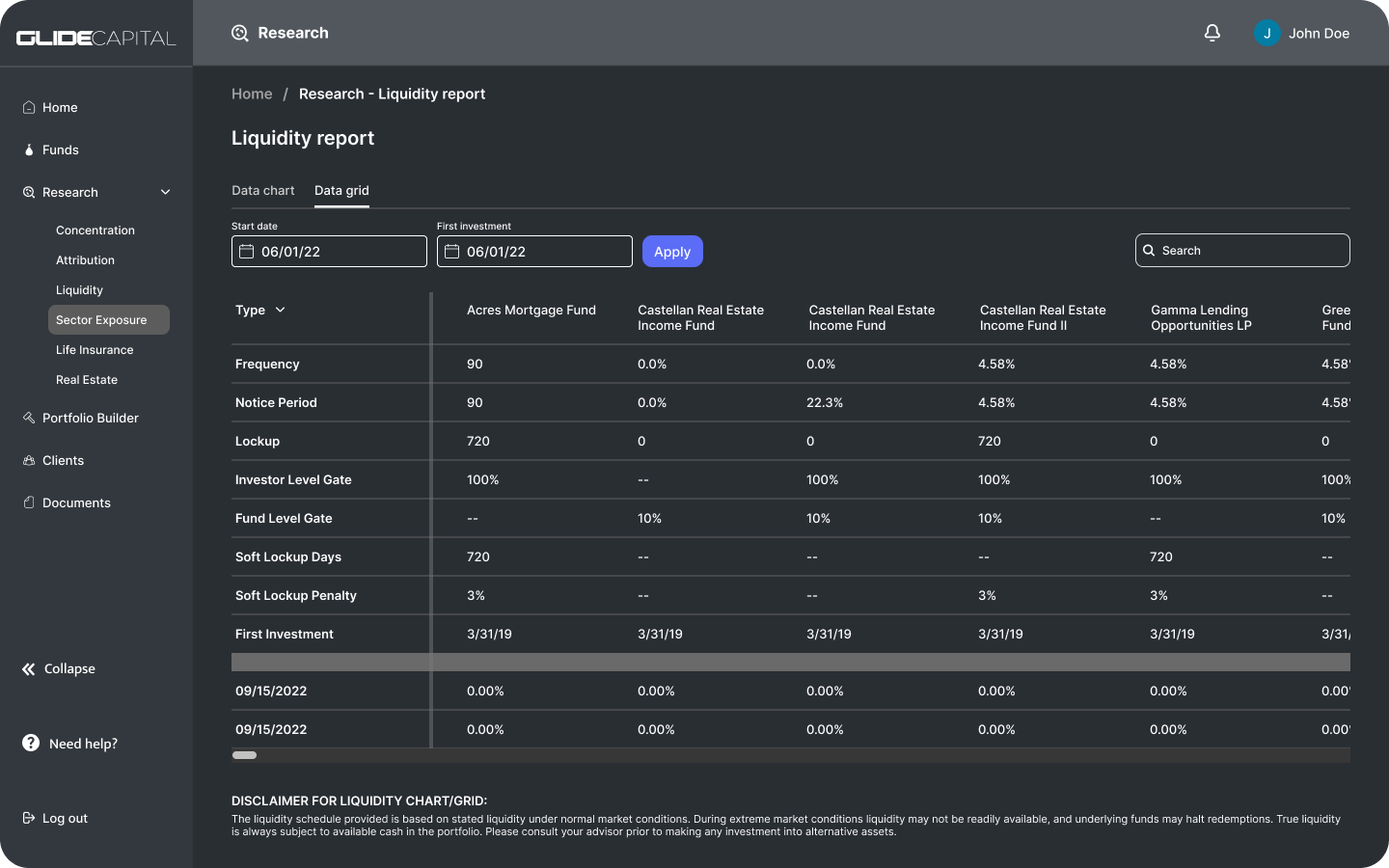1389x868 pixels.
Task: Click the Frequency row label
Action: coord(267,364)
